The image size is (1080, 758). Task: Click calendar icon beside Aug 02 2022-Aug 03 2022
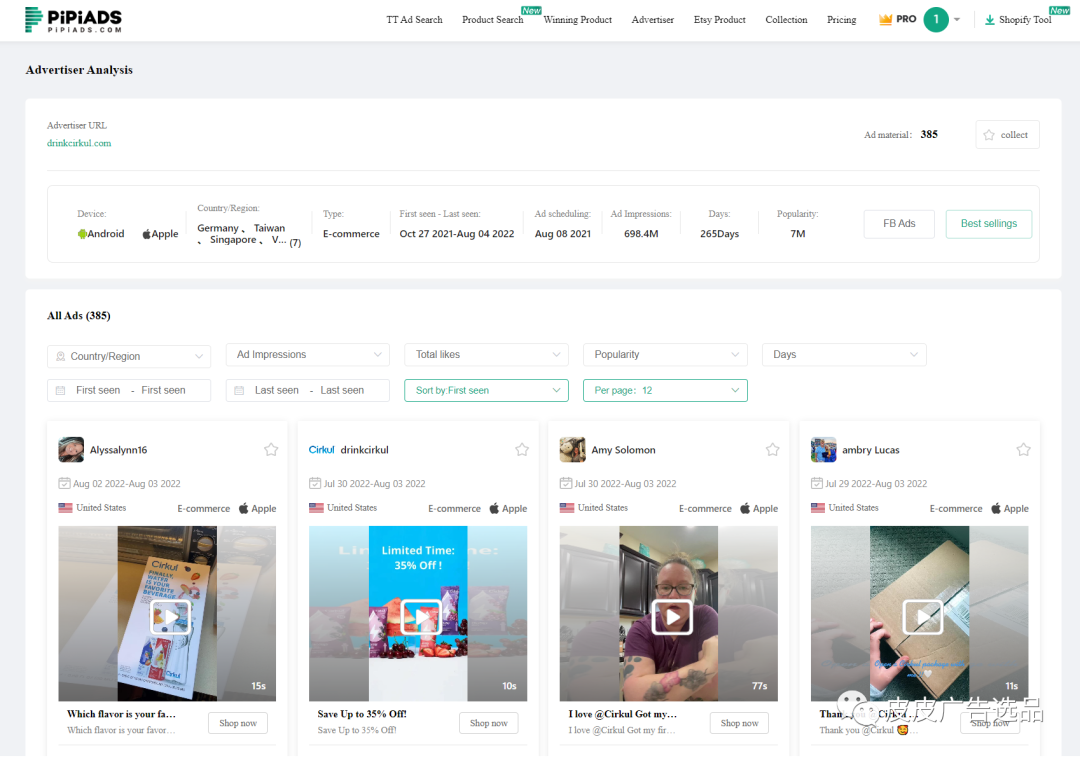coord(64,483)
